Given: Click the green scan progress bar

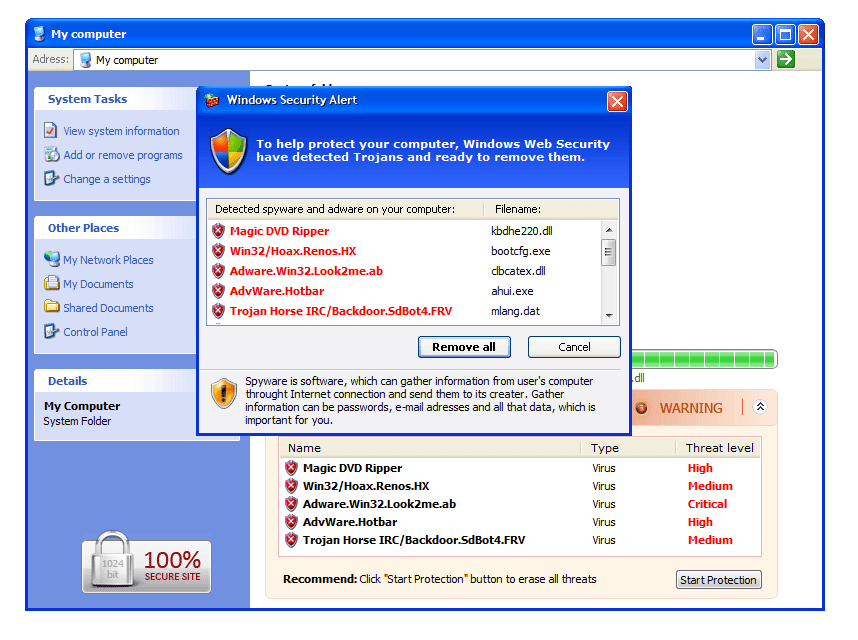Looking at the screenshot, I should click(704, 359).
